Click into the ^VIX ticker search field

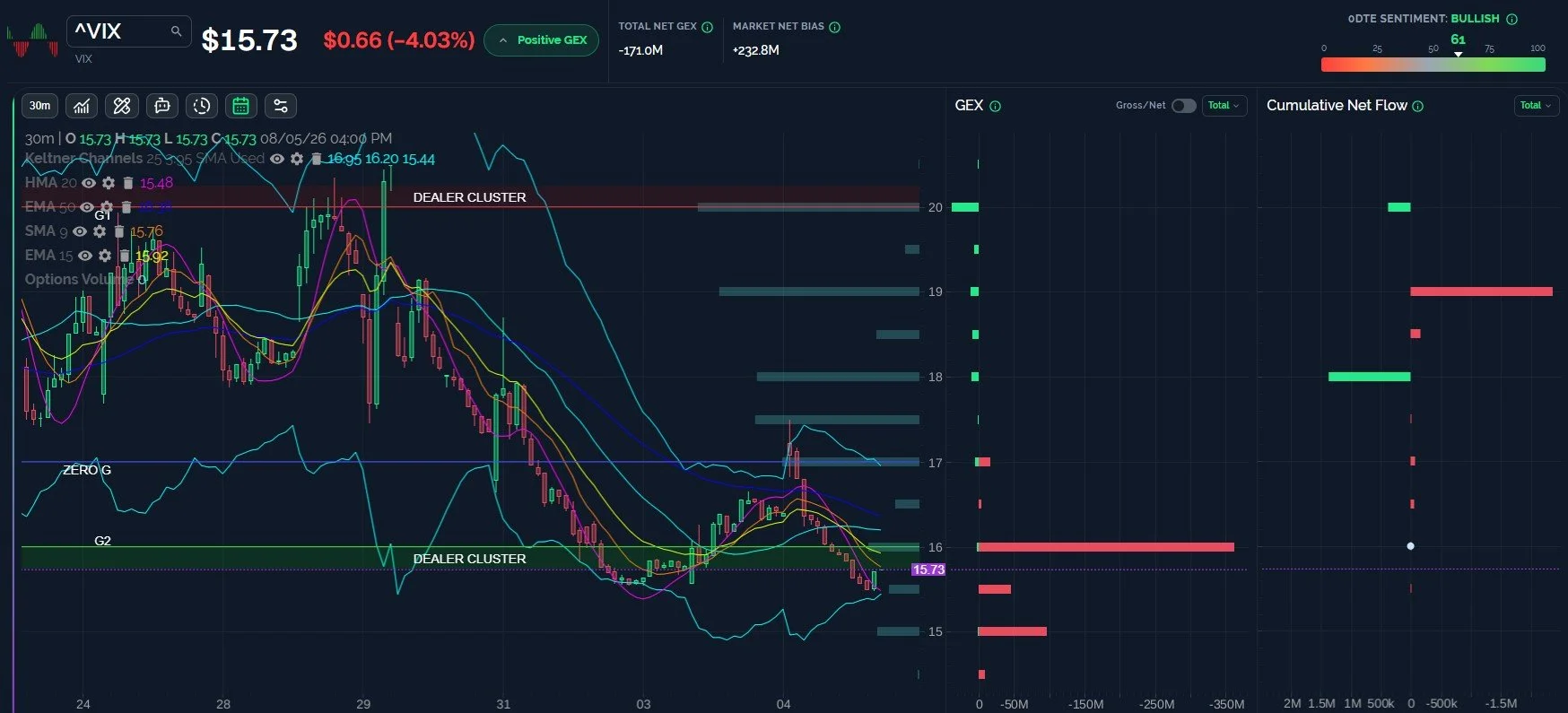click(x=128, y=31)
